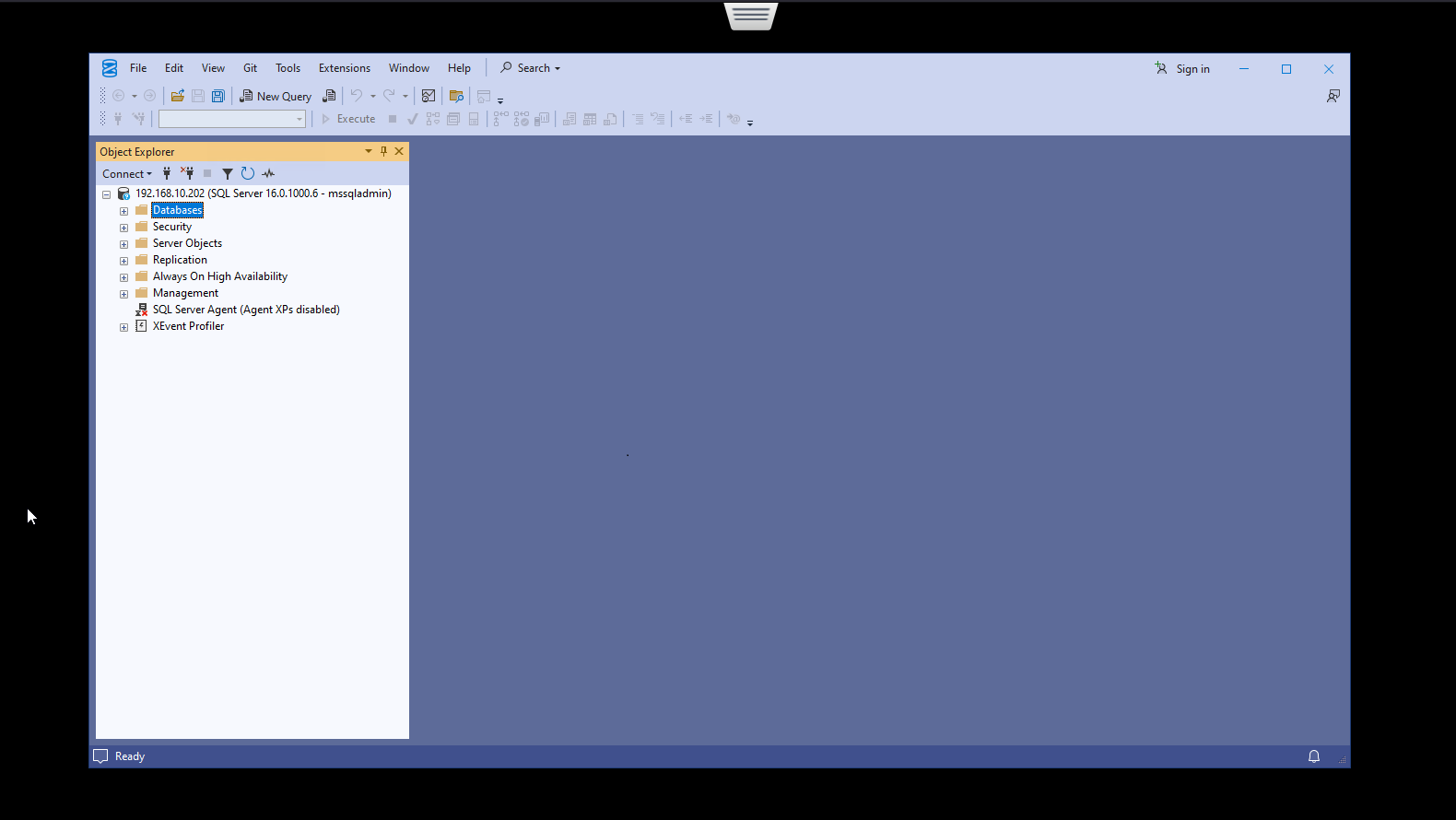Viewport: 1456px width, 820px height.
Task: Collapse the 192.168.10.202 server node
Action: (x=107, y=194)
